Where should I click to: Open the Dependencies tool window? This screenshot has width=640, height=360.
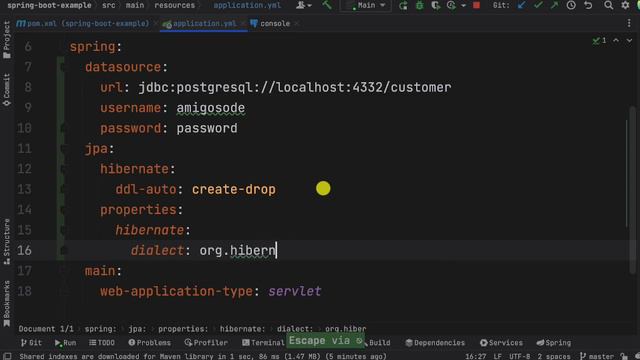pos(435,343)
